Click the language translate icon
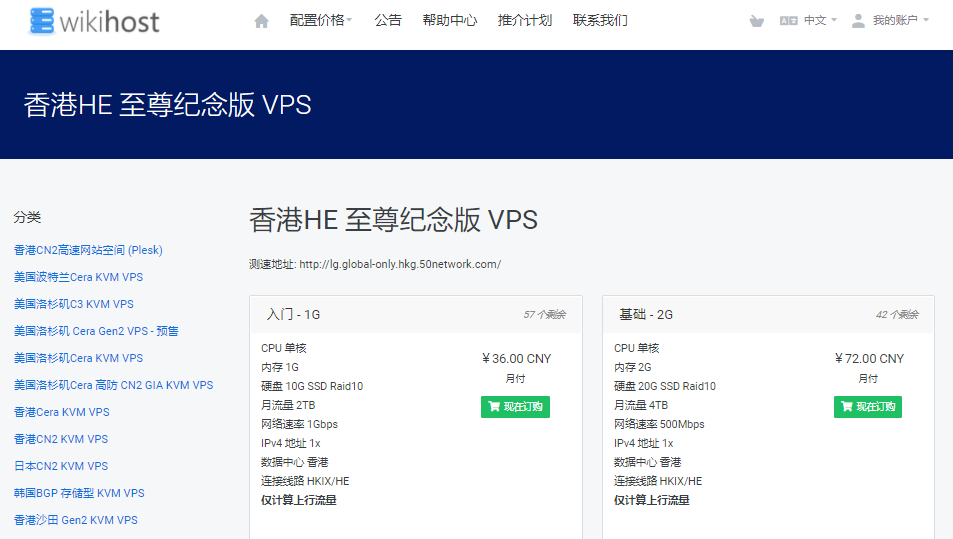 coord(788,21)
